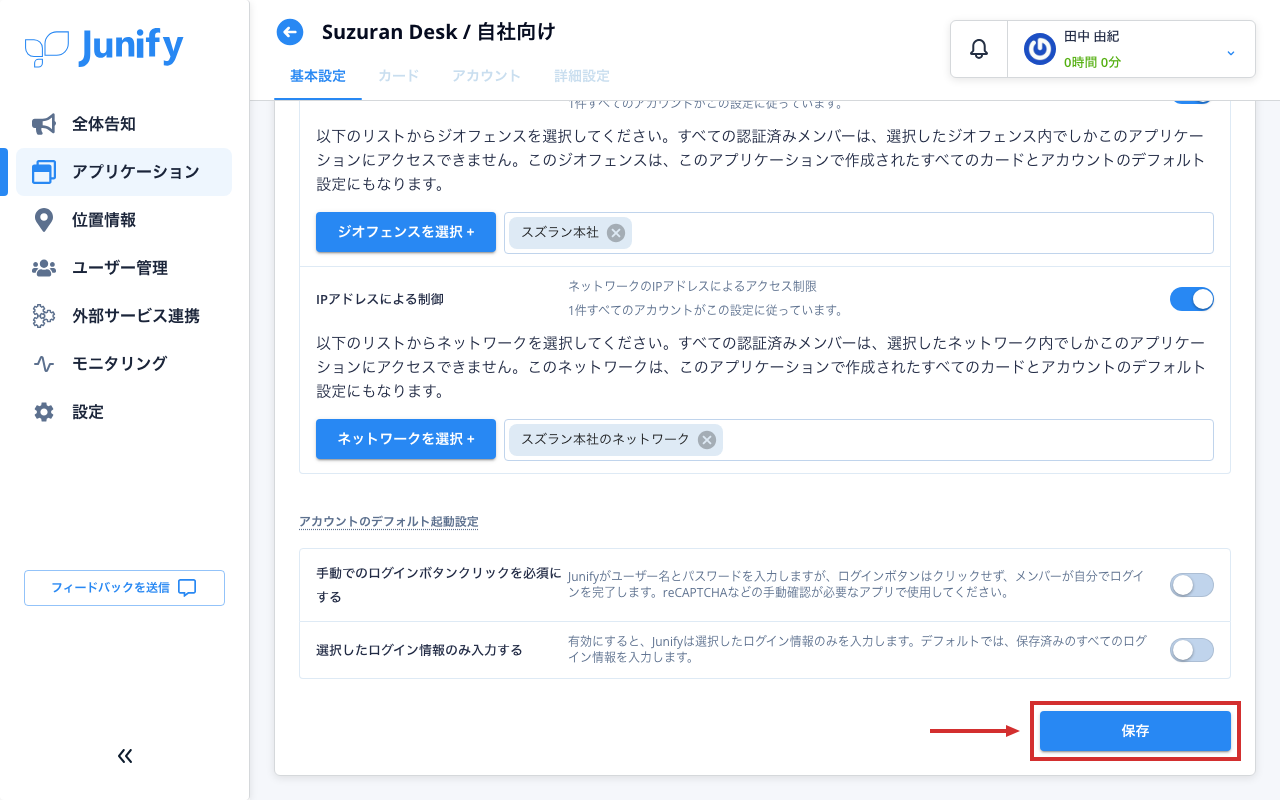This screenshot has width=1280, height=800.
Task: Click the Junify logo
Action: [x=104, y=47]
